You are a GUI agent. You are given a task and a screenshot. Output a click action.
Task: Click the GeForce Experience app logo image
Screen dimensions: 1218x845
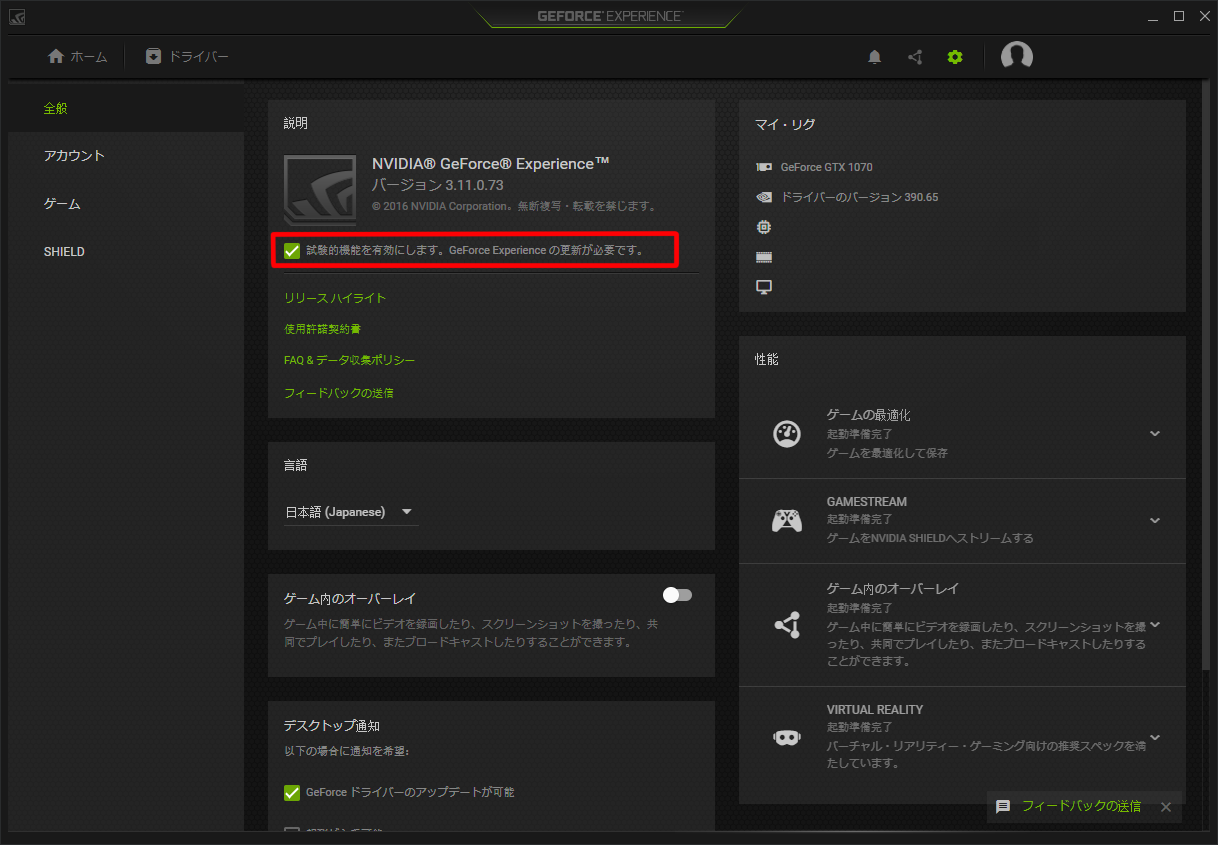pos(320,190)
